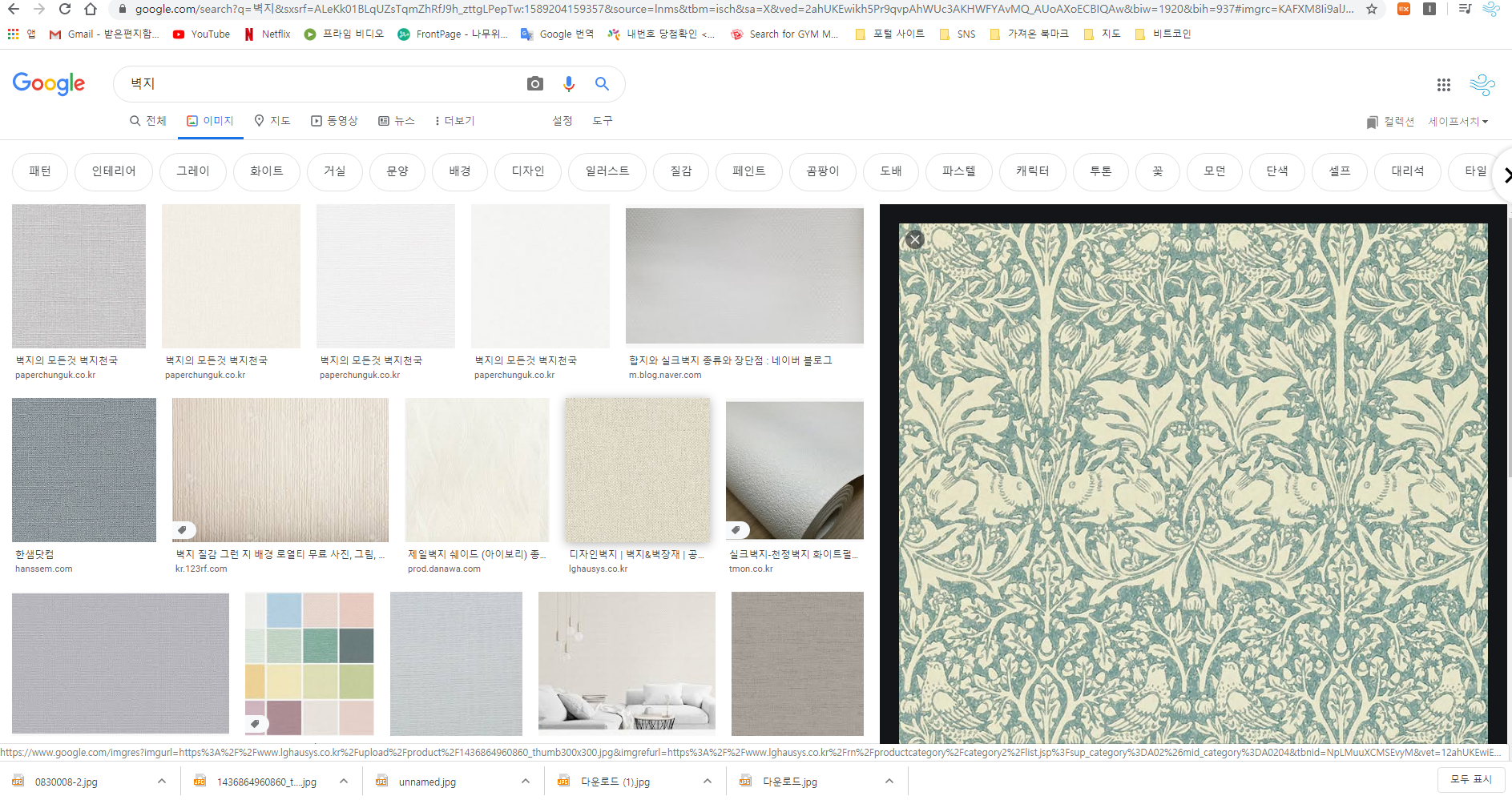
Task: Open the 한샘닷컴 gray wallpaper thumbnail
Action: pos(84,470)
